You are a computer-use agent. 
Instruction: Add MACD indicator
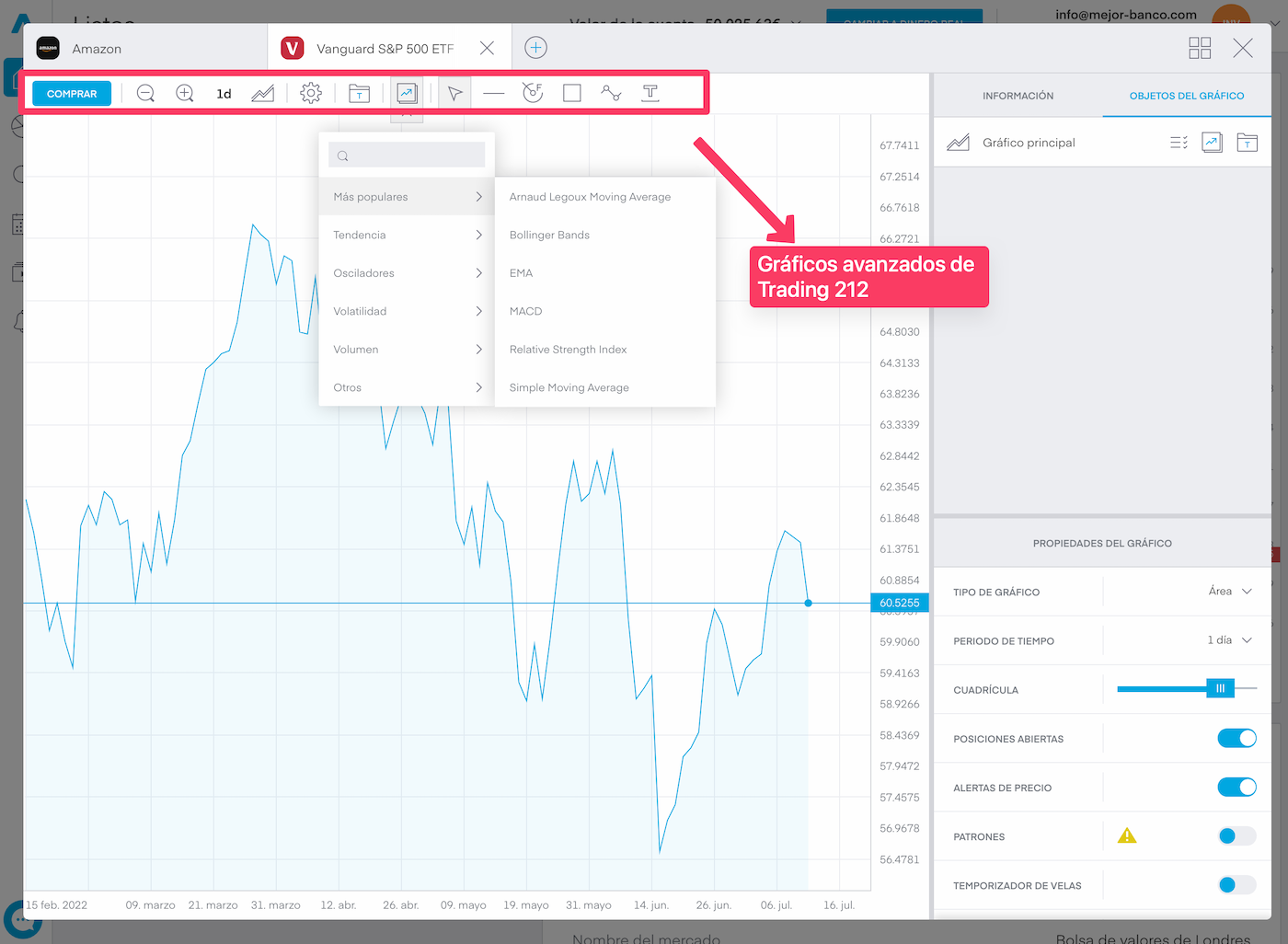coord(605,312)
